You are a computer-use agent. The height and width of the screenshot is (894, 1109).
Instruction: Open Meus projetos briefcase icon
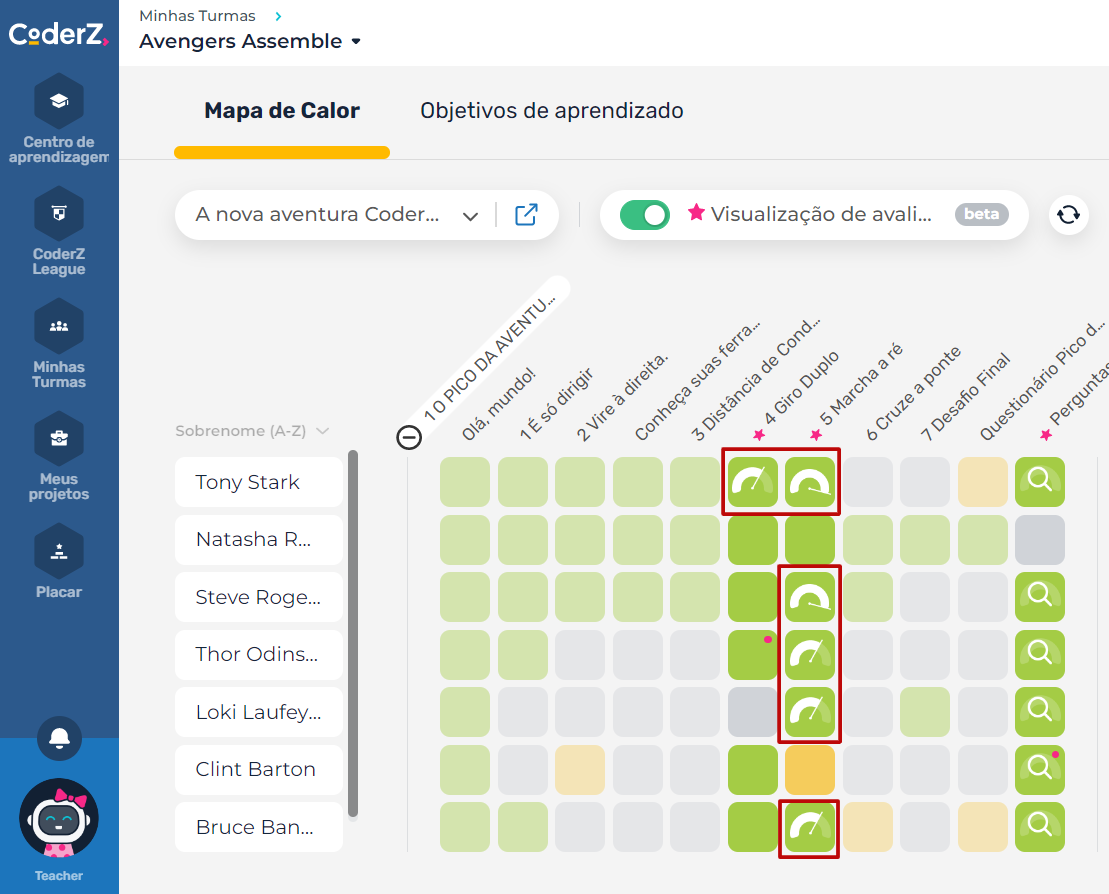[59, 438]
